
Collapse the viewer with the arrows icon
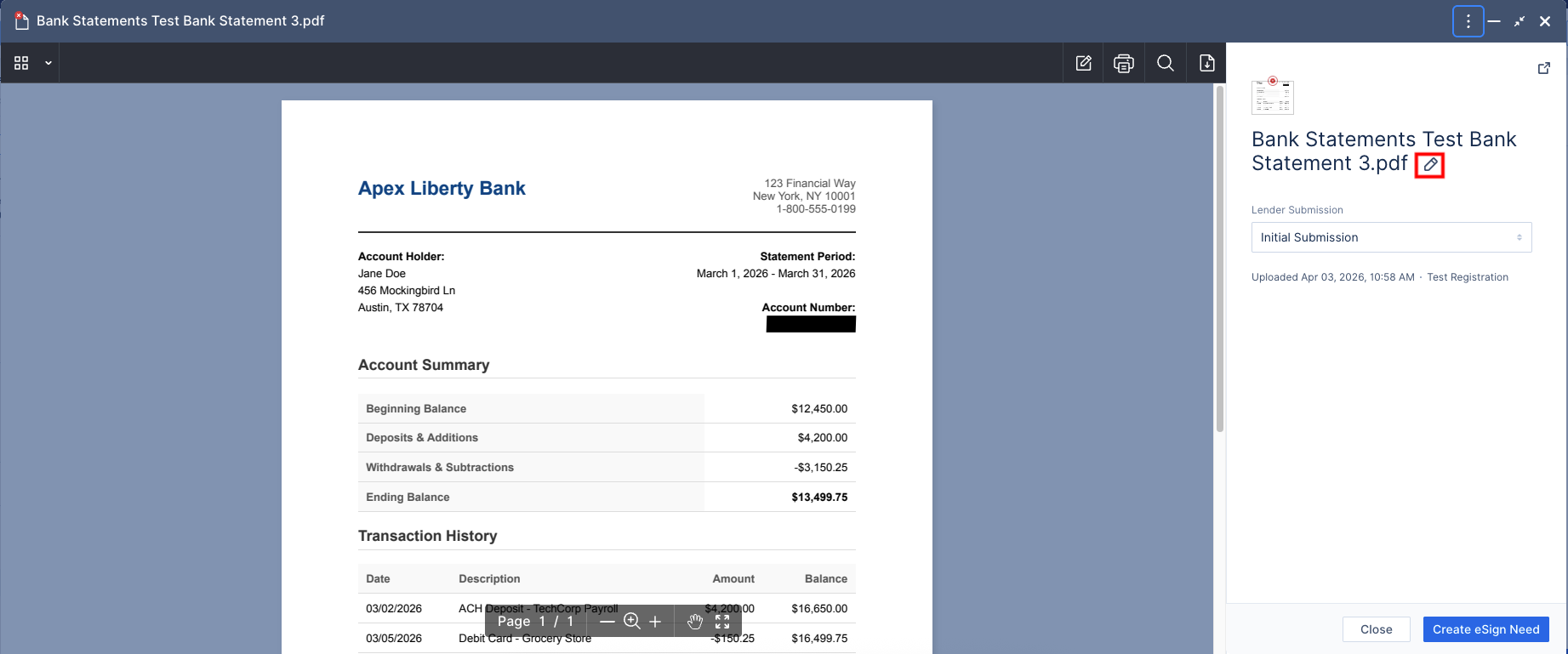click(x=1520, y=21)
